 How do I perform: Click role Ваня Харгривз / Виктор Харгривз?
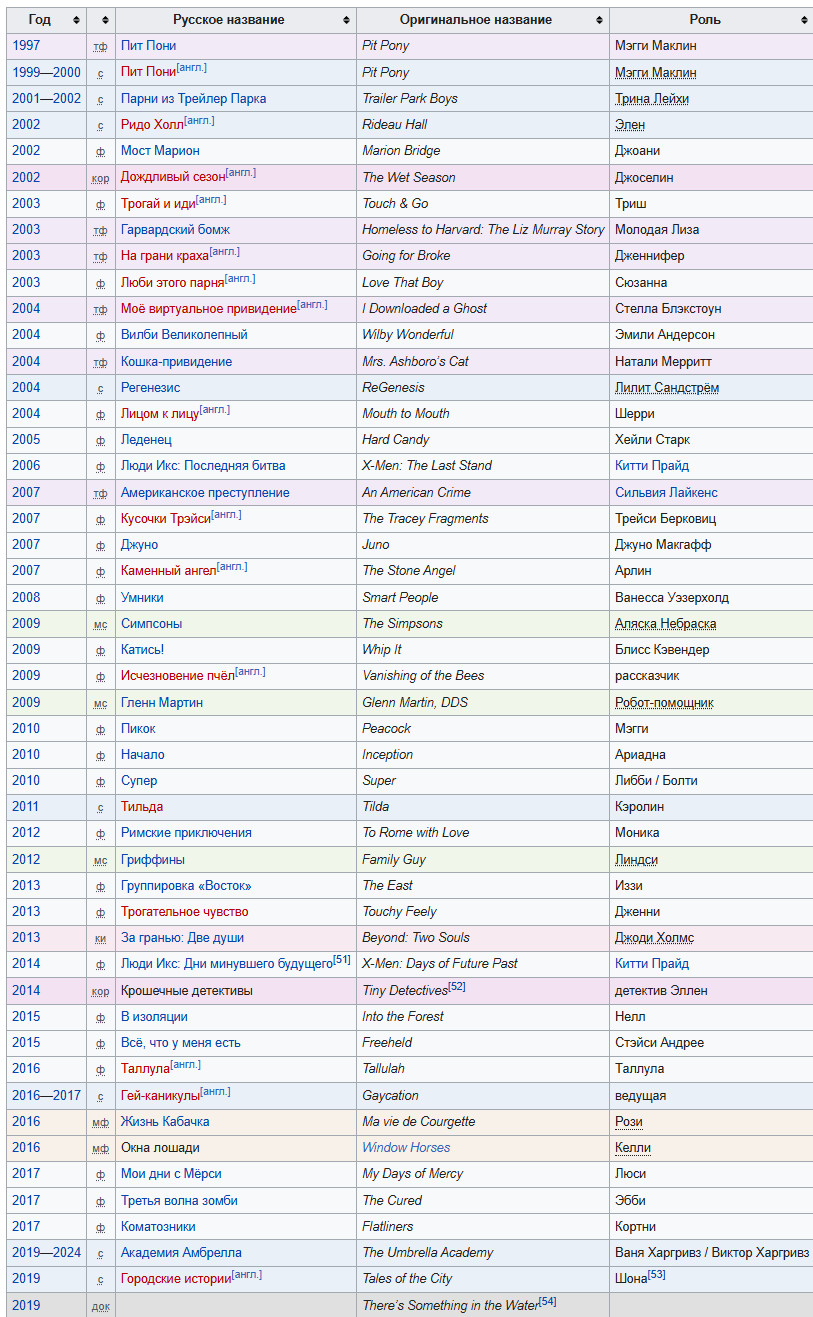tap(712, 1253)
